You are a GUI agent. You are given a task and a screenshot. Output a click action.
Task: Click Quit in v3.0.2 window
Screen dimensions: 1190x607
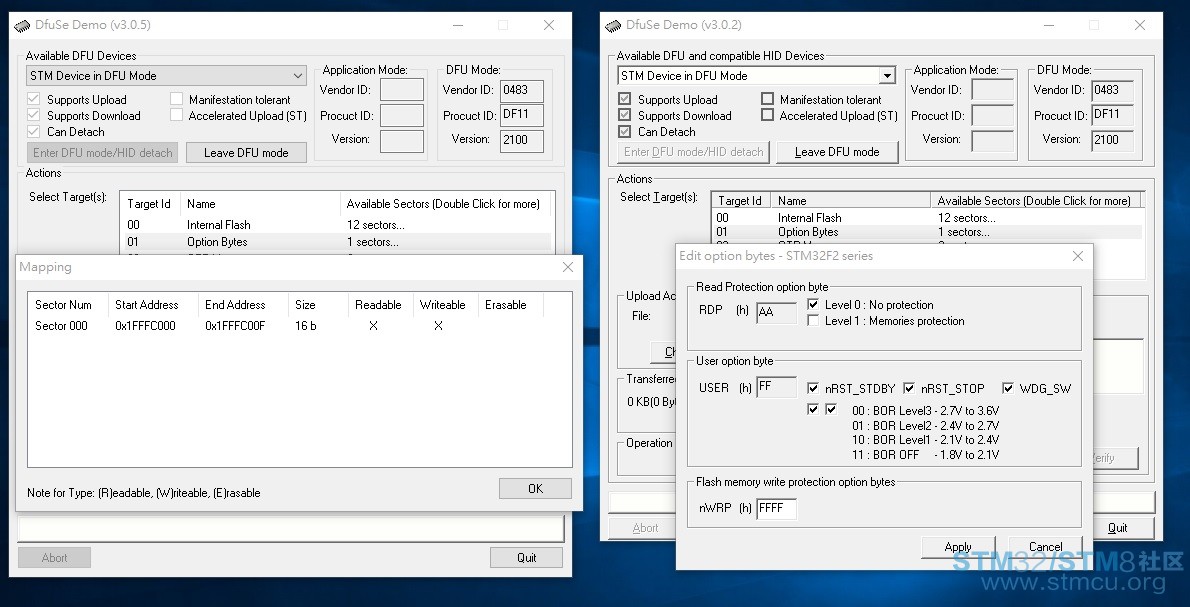click(1117, 528)
